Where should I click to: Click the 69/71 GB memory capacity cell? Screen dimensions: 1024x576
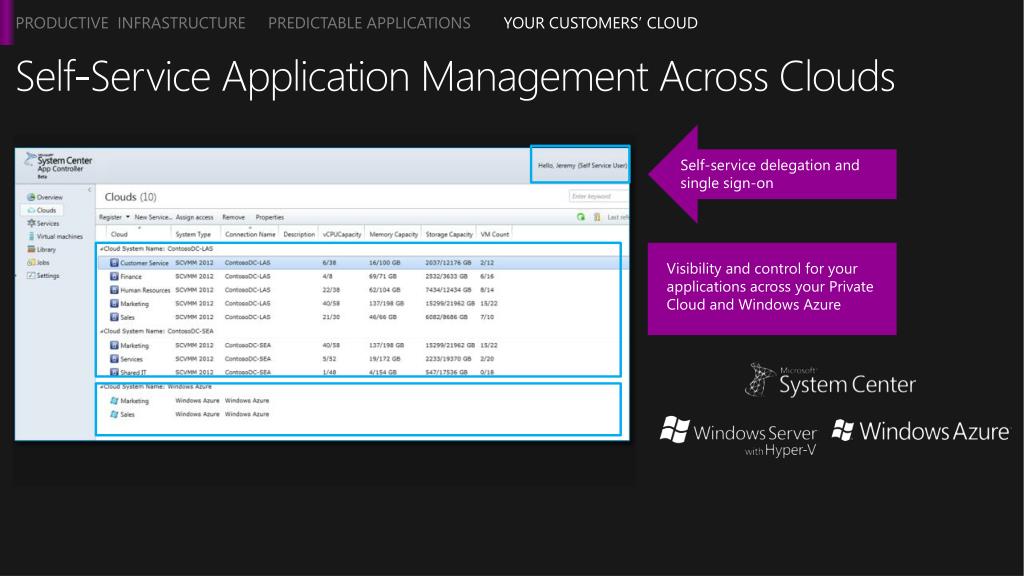(x=383, y=277)
